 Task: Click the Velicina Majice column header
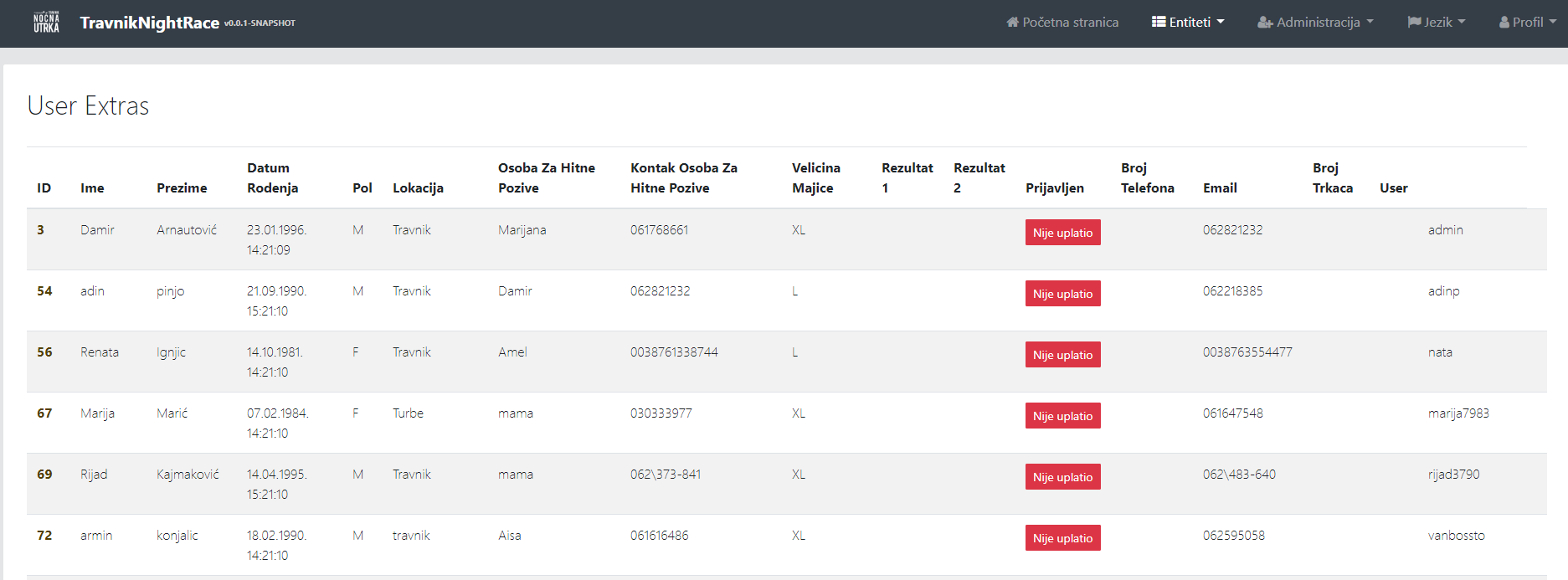point(816,178)
